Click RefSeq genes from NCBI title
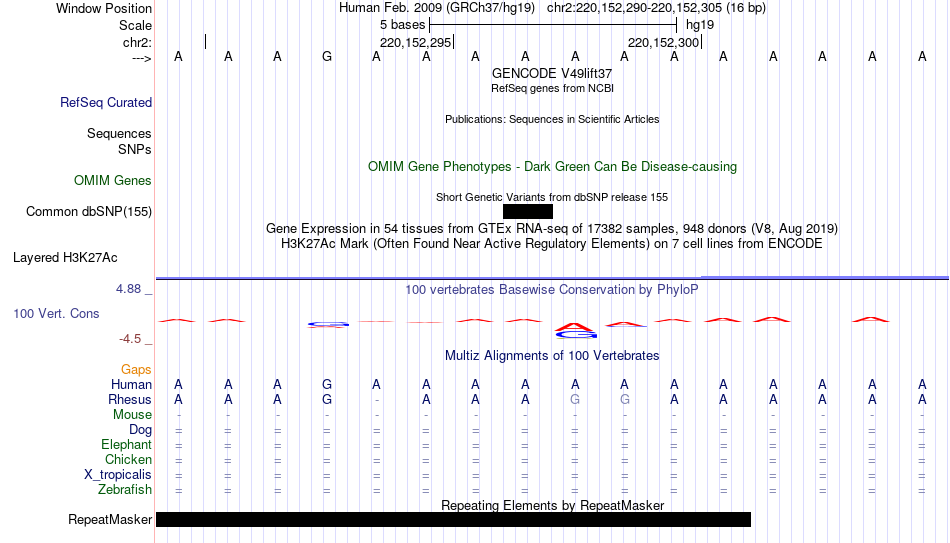Screen dimensions: 950x543 (x=552, y=88)
